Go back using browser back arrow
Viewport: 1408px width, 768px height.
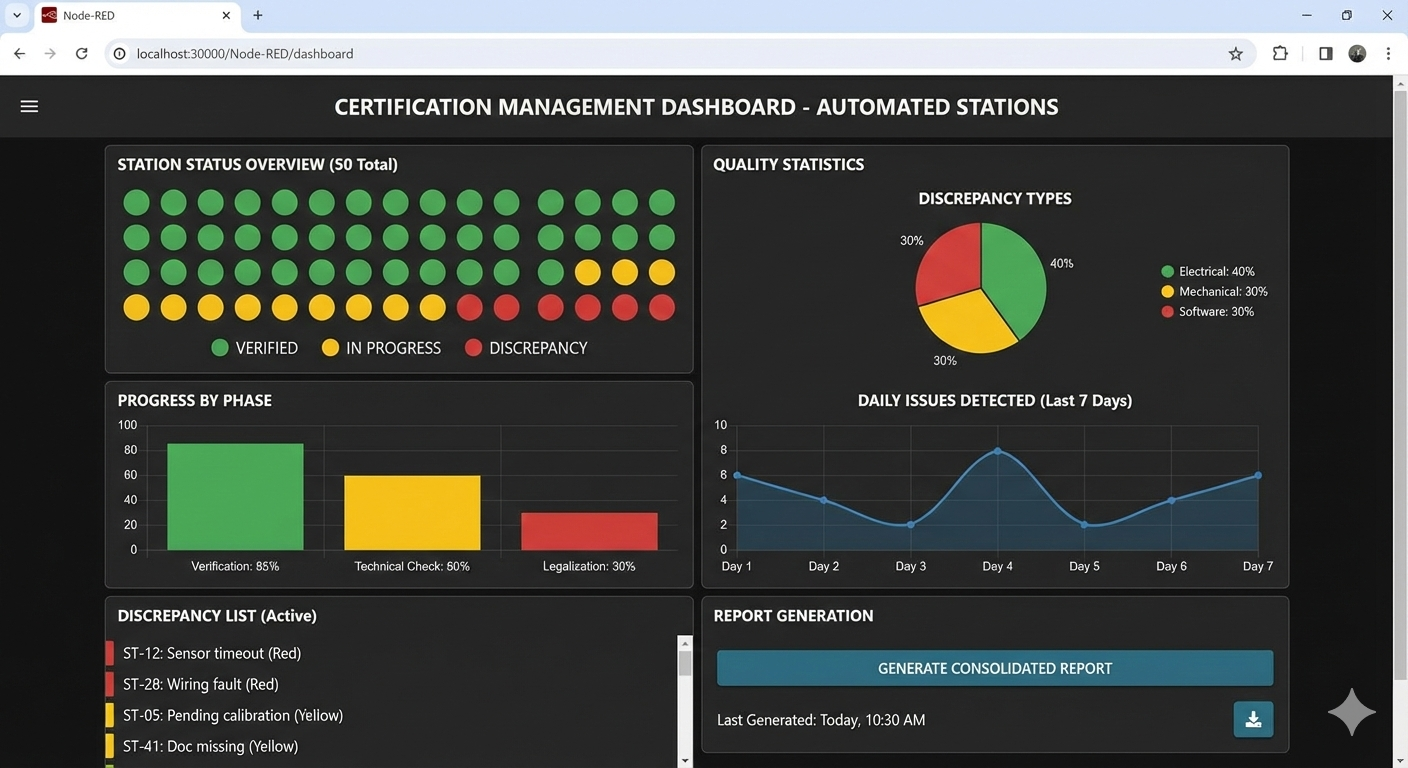click(x=19, y=54)
